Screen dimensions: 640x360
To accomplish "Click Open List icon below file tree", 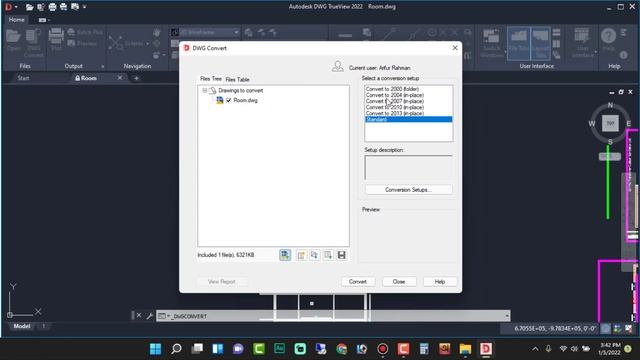I will 315,255.
